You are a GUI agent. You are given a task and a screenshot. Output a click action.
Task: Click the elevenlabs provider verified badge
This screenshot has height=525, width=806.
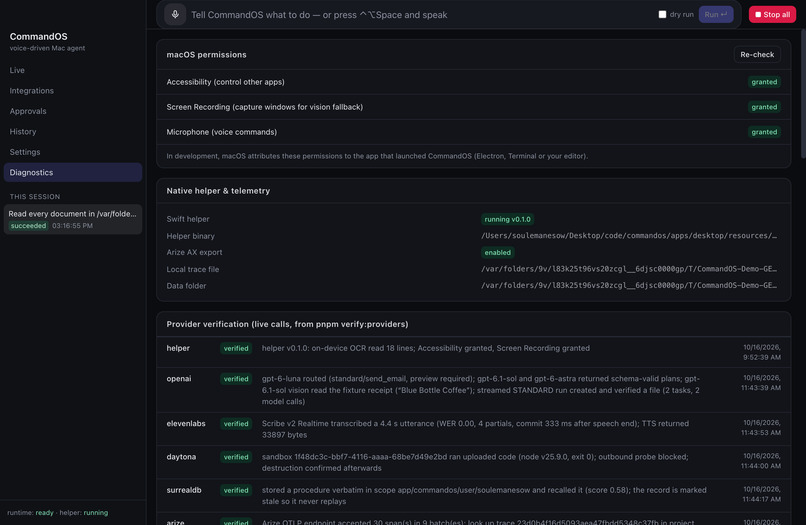pyautogui.click(x=236, y=424)
